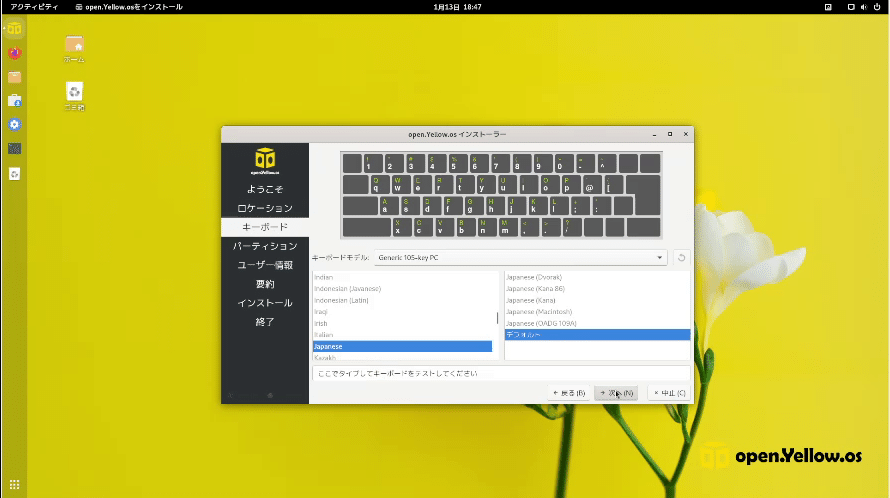
Task: Click the keyboard test input field
Action: (501, 373)
